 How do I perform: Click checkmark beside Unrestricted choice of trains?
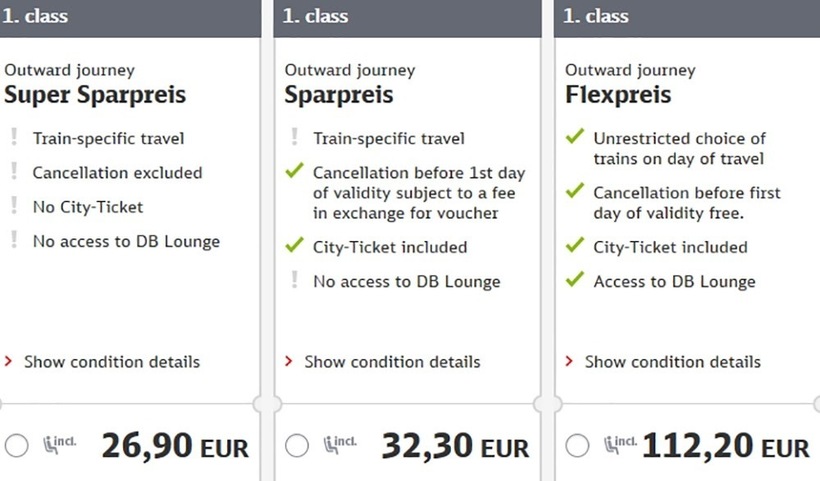pyautogui.click(x=574, y=139)
